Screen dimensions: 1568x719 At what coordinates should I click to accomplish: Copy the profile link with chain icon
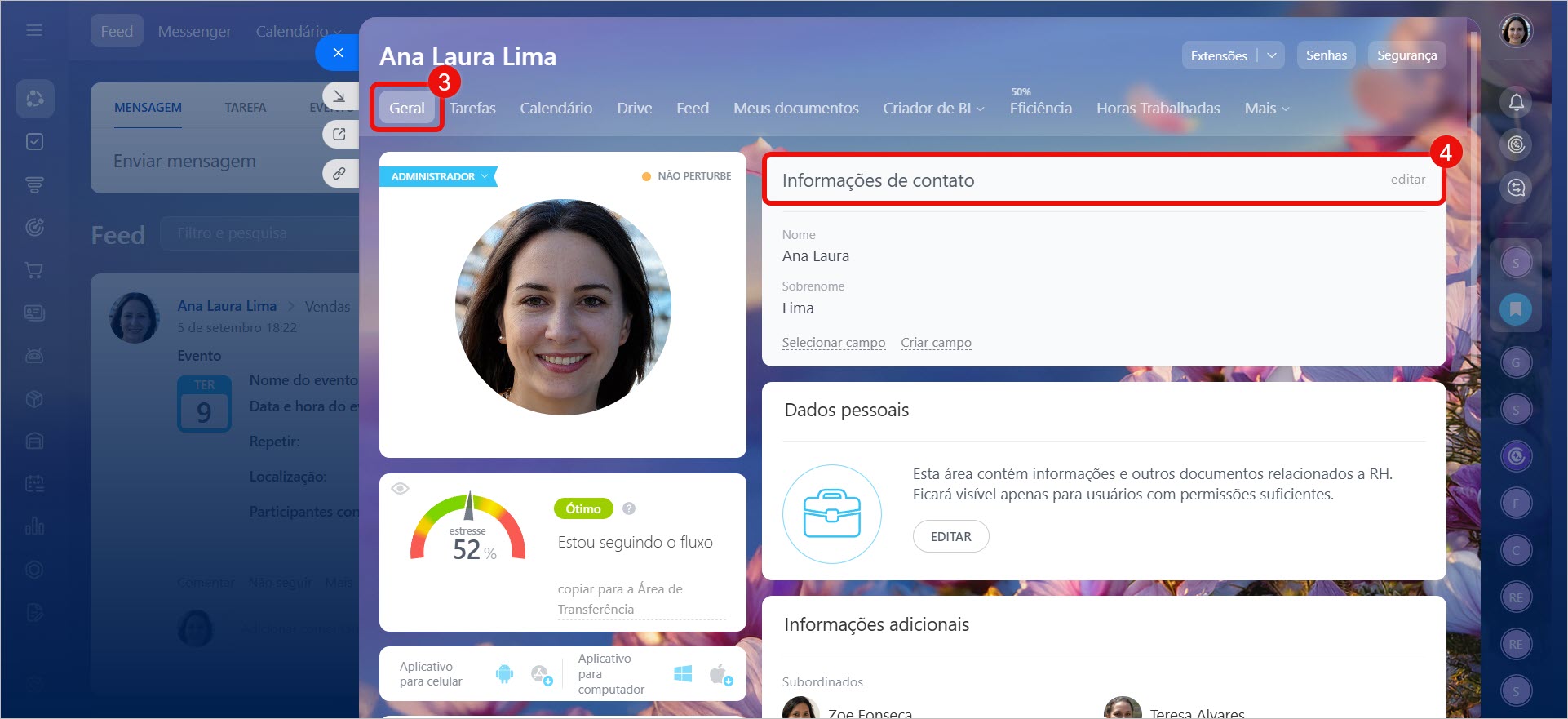(339, 173)
